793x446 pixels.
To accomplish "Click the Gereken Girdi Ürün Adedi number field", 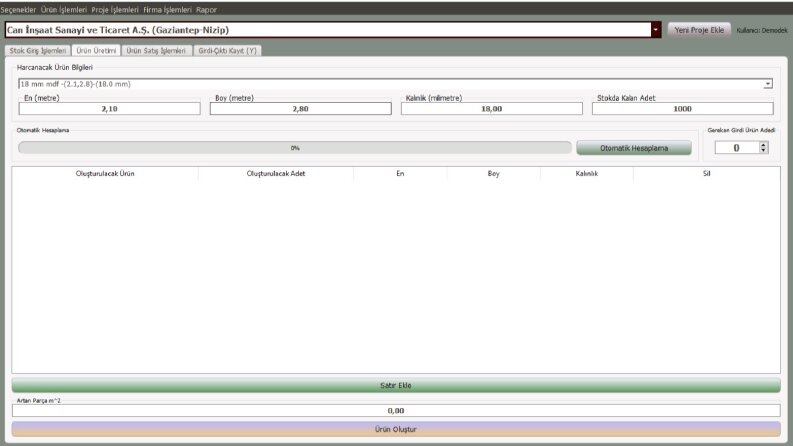I will 736,148.
